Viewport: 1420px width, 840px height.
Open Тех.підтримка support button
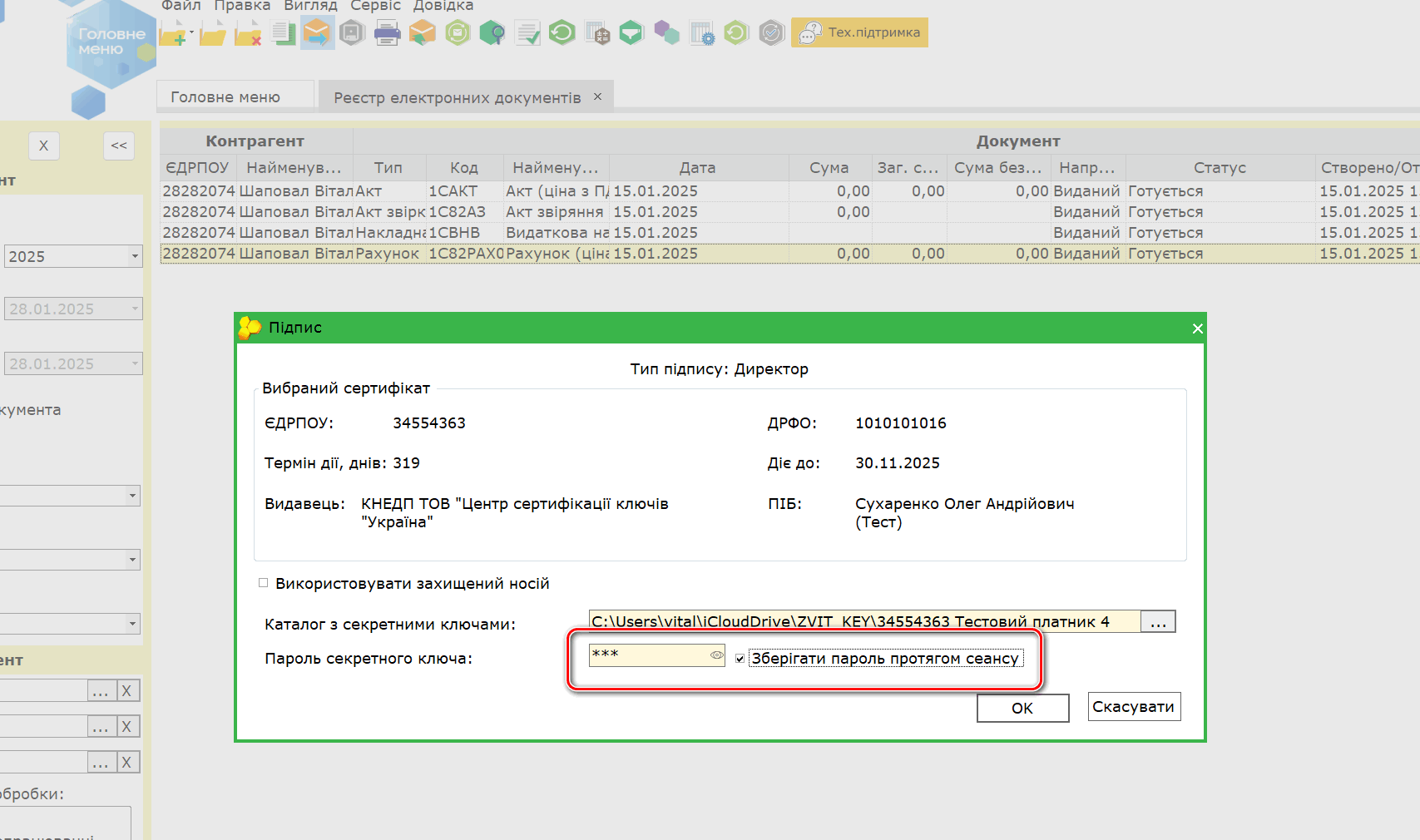[x=859, y=32]
